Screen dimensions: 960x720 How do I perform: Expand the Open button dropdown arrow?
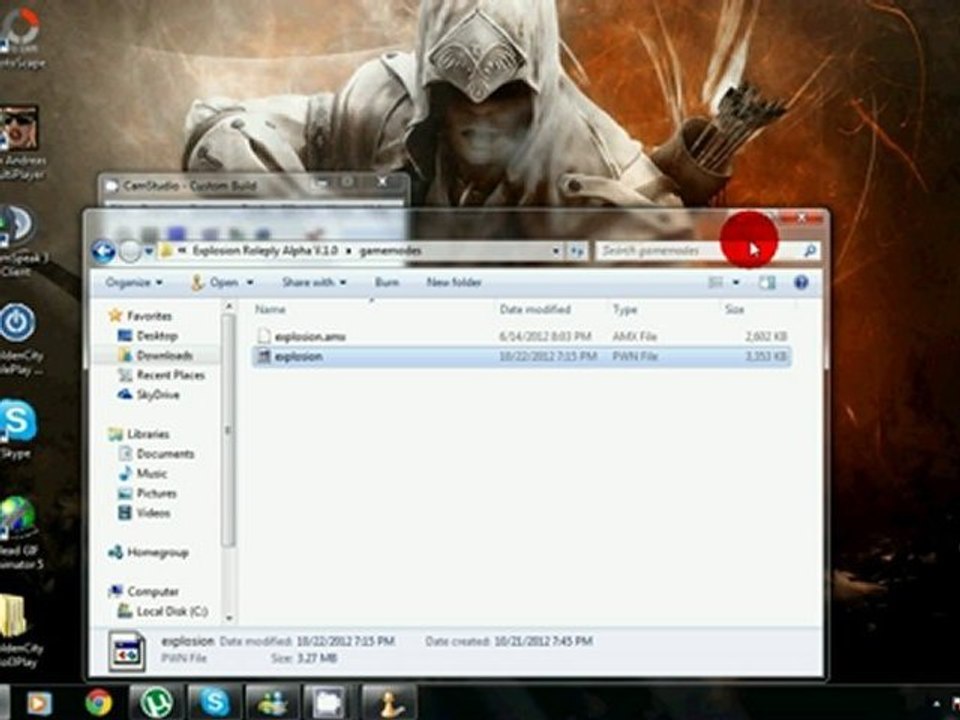250,282
